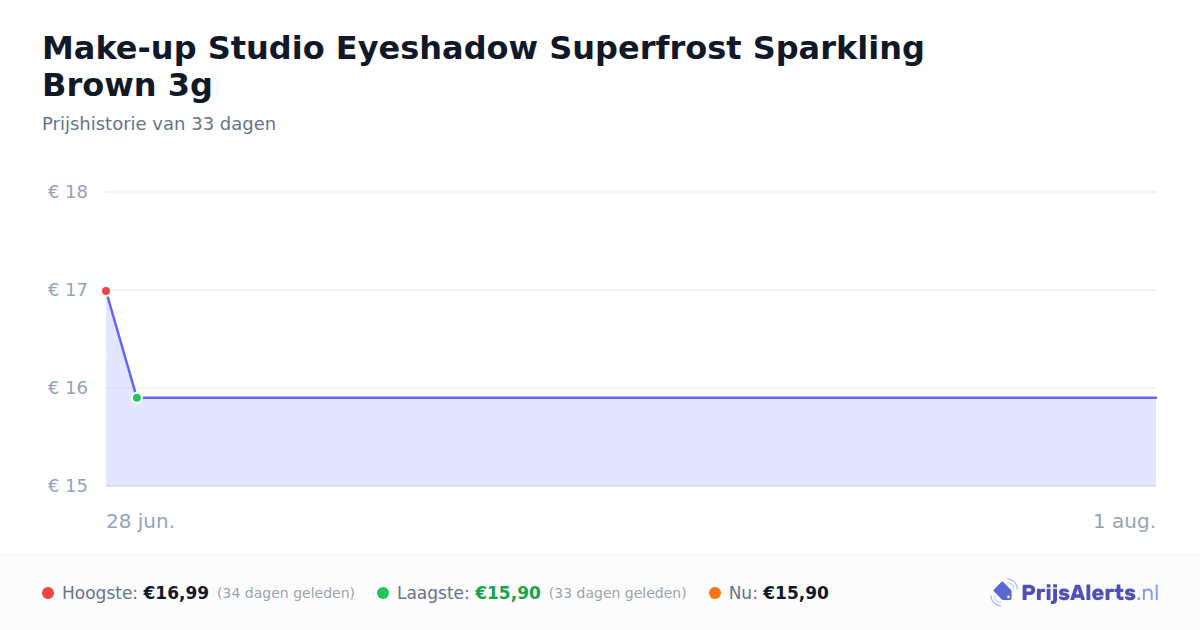The width and height of the screenshot is (1200, 630).
Task: Click the Laagste price €15,90 value
Action: [508, 593]
